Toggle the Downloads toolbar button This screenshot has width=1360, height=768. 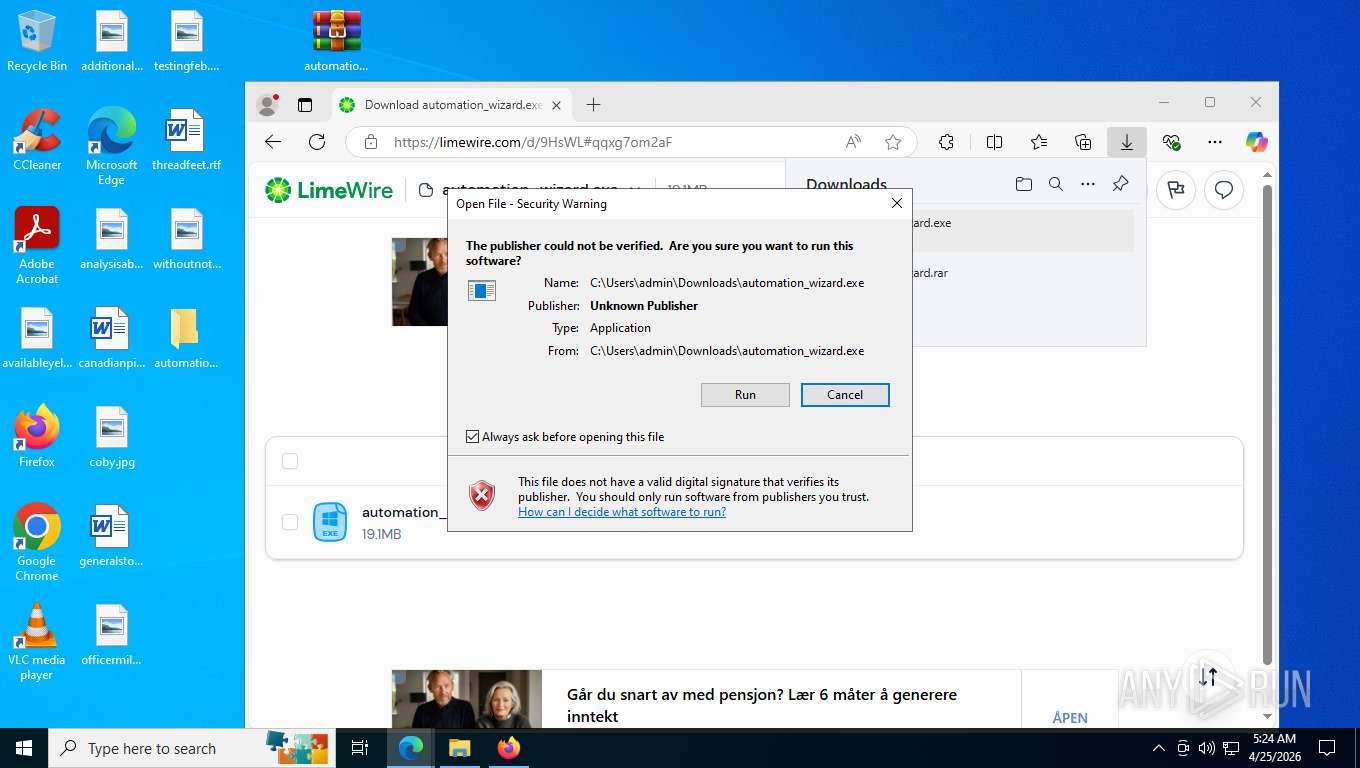[x=1127, y=142]
